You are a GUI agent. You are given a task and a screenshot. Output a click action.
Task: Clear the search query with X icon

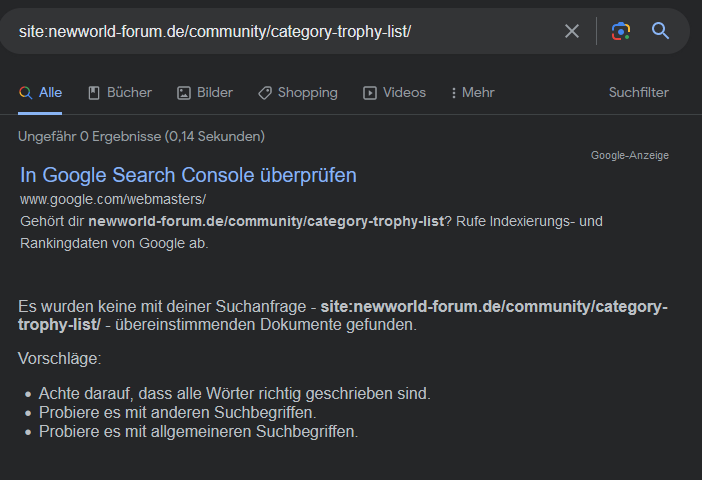572,31
